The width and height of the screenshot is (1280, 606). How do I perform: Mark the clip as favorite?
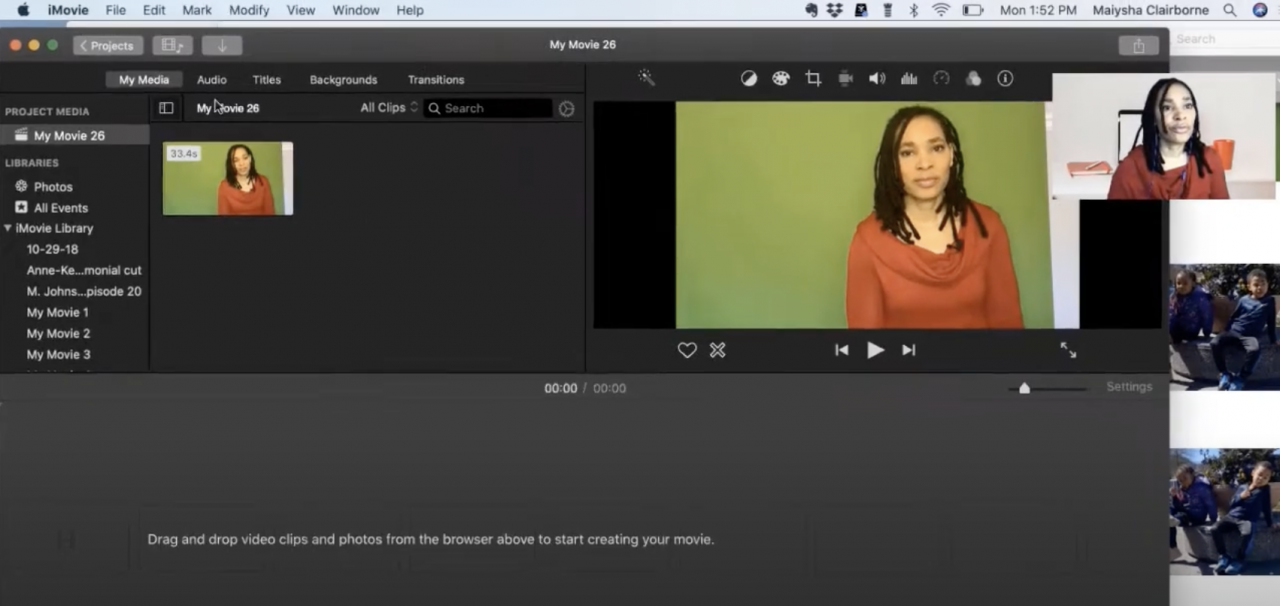pyautogui.click(x=687, y=350)
